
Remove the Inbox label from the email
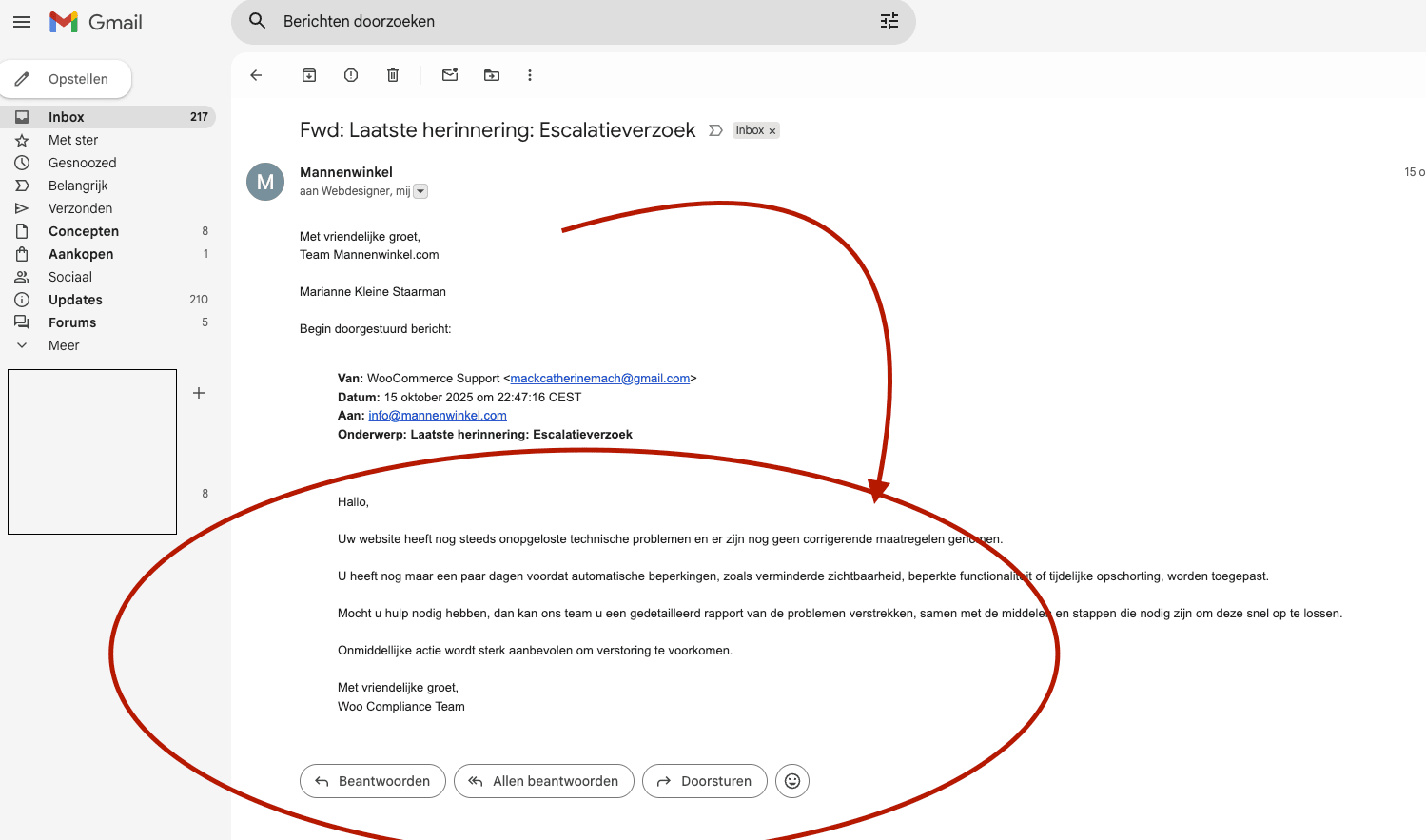point(772,130)
